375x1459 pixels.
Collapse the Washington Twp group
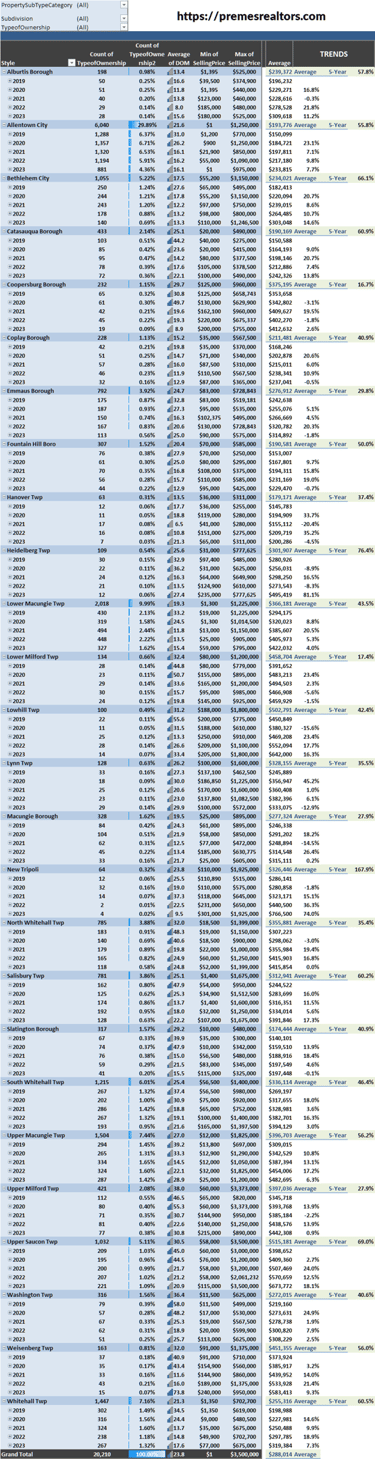(x=3, y=1294)
